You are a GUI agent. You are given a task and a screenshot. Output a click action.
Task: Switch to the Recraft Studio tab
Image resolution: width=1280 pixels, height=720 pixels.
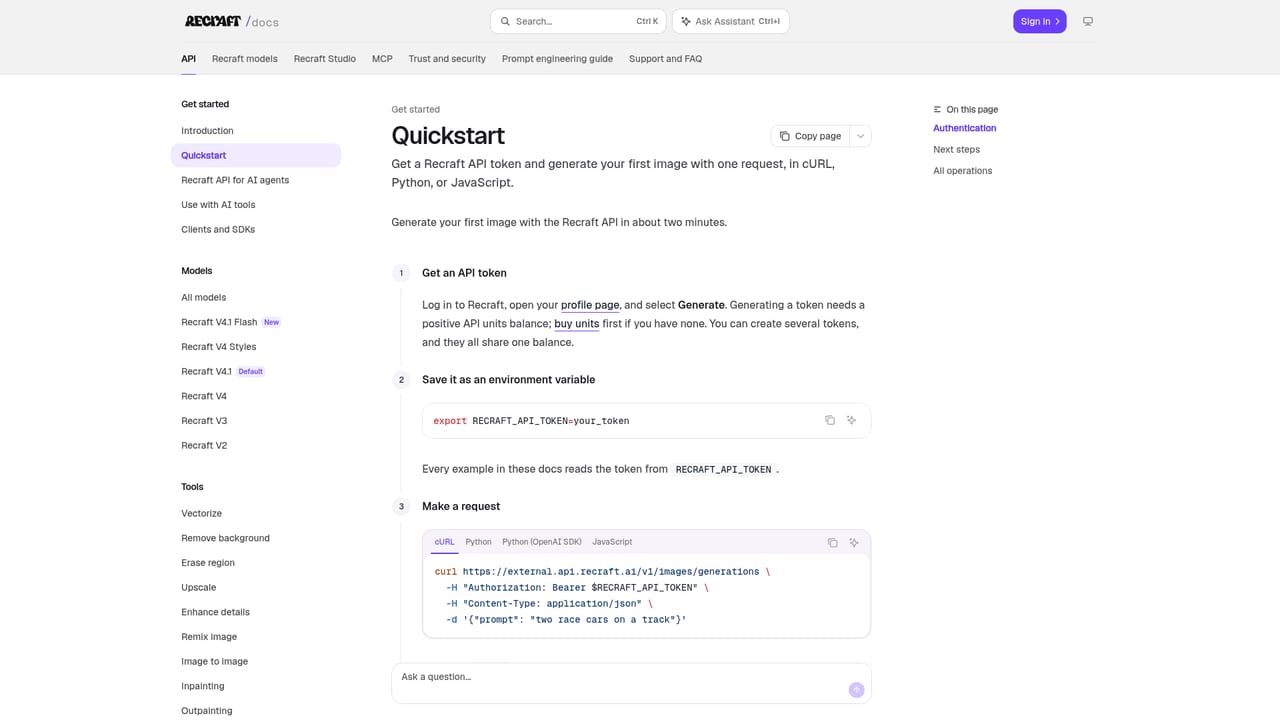coord(325,59)
